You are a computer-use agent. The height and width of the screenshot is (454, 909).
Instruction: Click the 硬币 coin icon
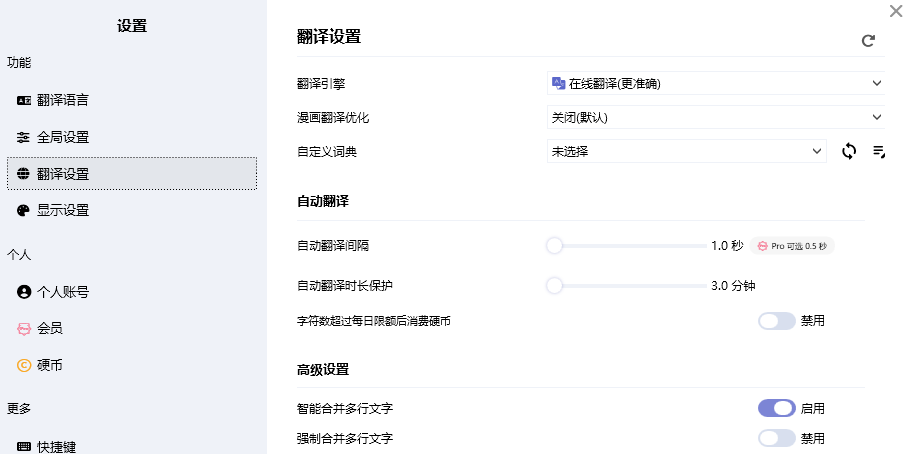click(24, 365)
